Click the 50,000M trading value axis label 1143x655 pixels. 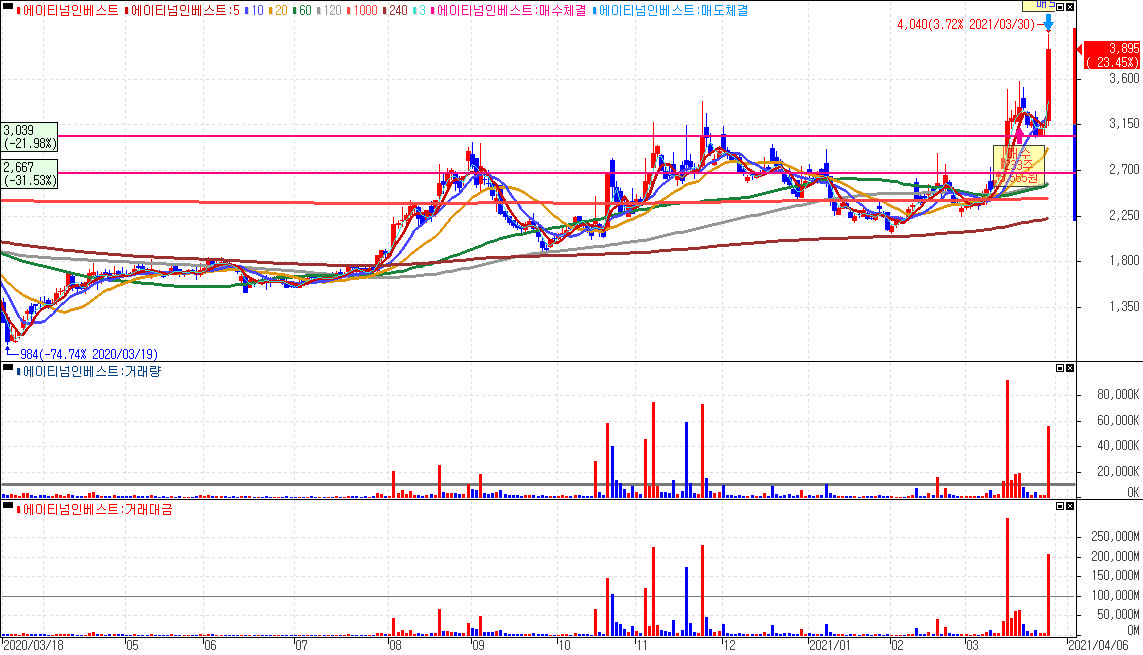pyautogui.click(x=1118, y=615)
